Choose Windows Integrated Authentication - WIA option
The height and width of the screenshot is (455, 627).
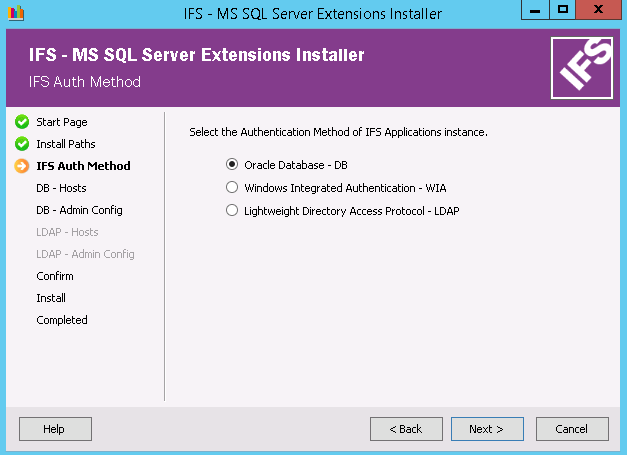[232, 188]
